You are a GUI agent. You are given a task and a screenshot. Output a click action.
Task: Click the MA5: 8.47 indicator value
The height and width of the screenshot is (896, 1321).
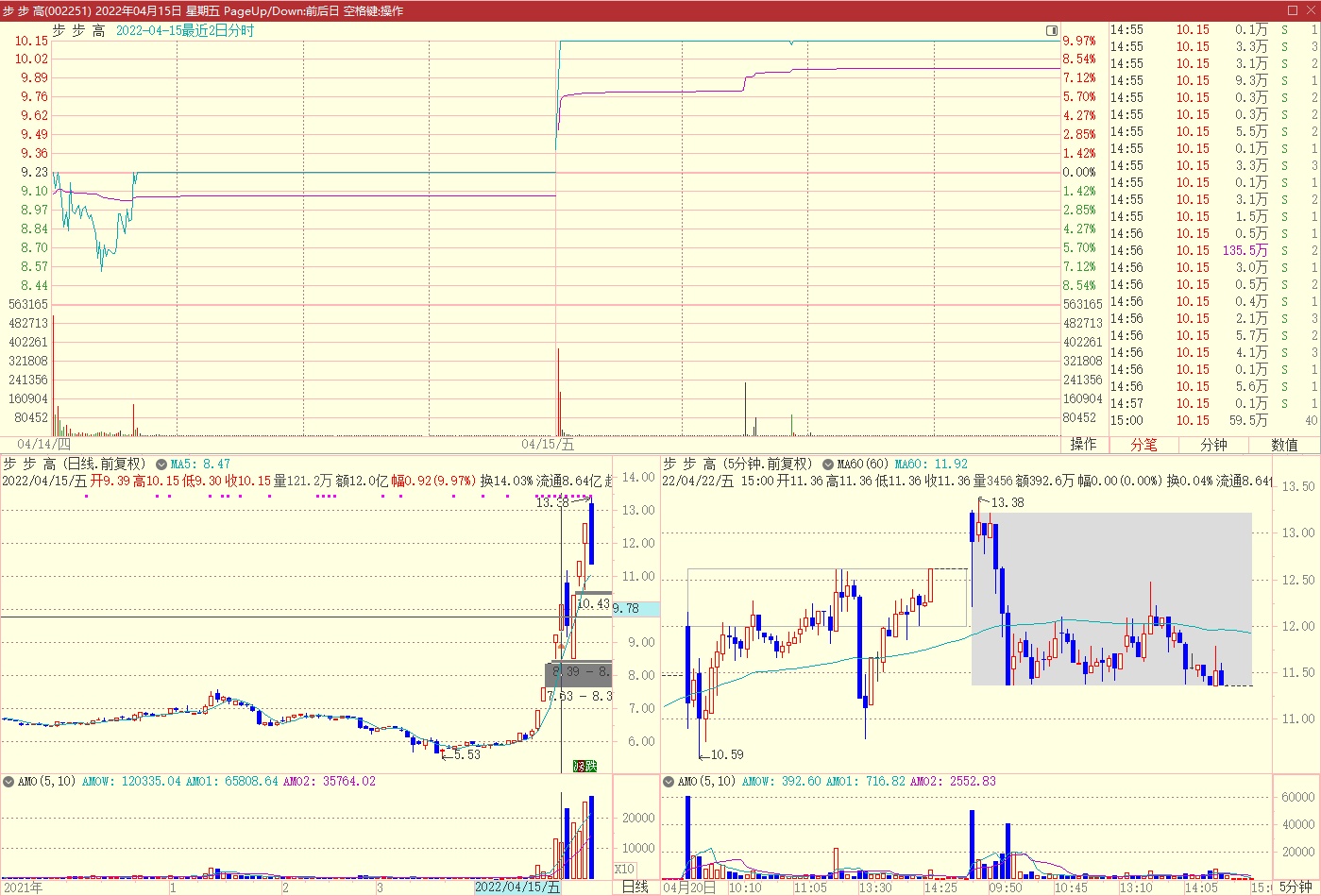click(x=200, y=465)
